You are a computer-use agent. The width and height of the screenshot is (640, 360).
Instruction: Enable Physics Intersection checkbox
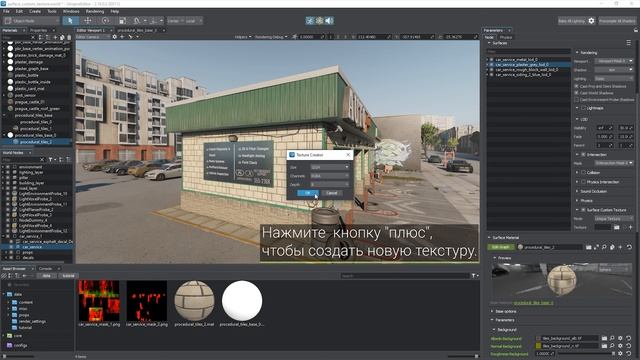tap(583, 182)
